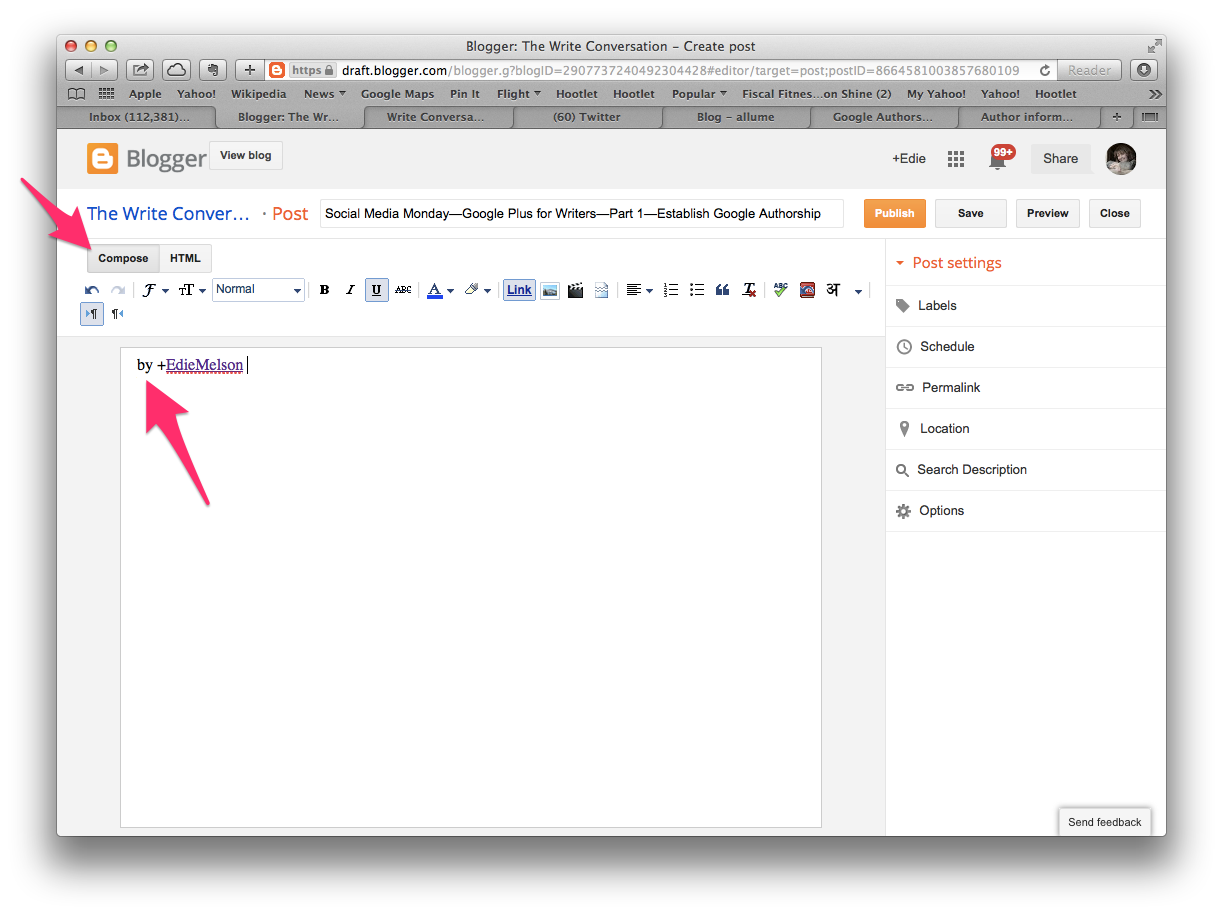Open the Normal paragraph format dropdown
1223x915 pixels.
(258, 290)
